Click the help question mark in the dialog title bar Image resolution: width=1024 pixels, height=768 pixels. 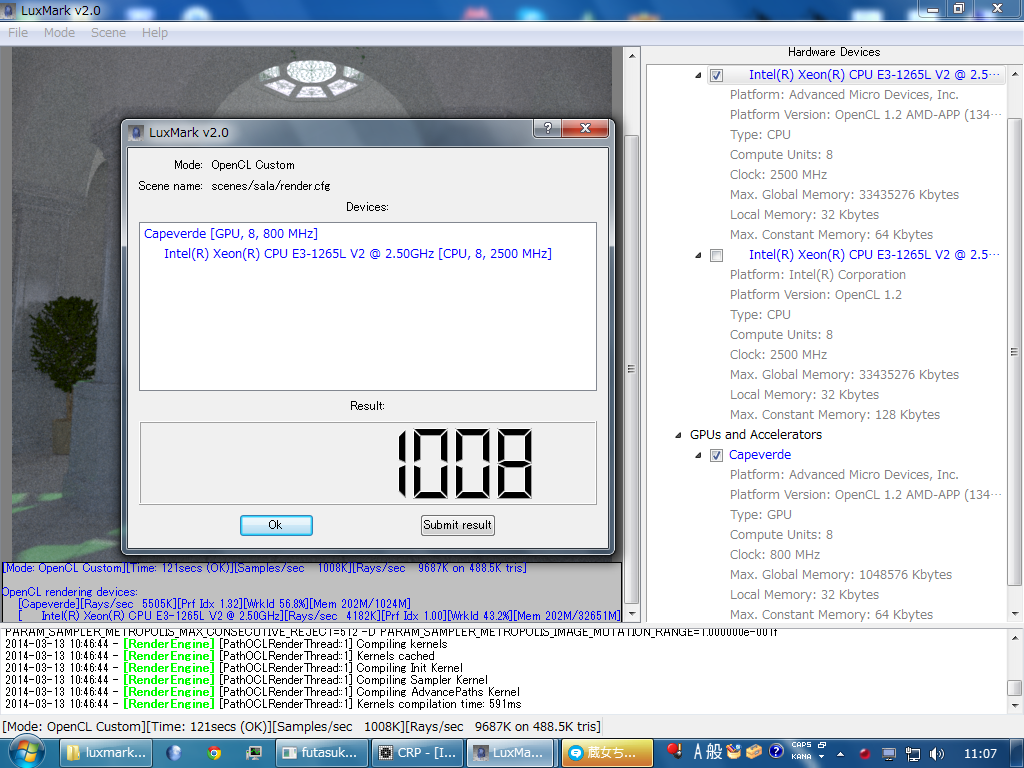point(546,130)
